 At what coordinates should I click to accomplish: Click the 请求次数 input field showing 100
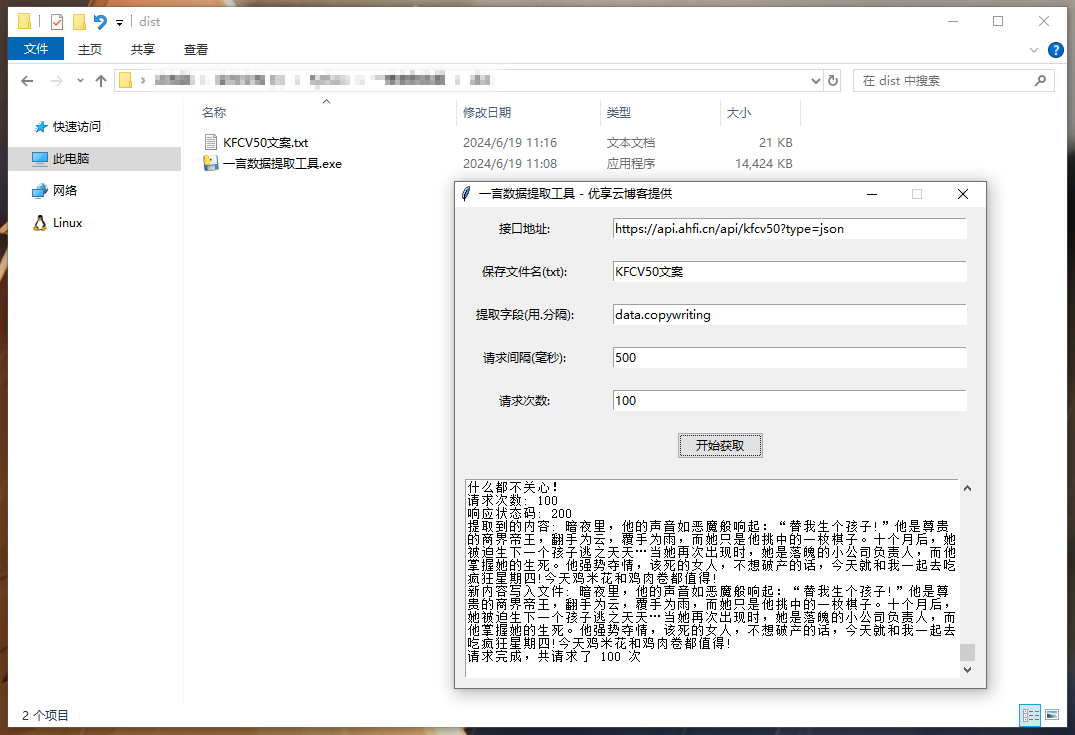click(x=790, y=400)
